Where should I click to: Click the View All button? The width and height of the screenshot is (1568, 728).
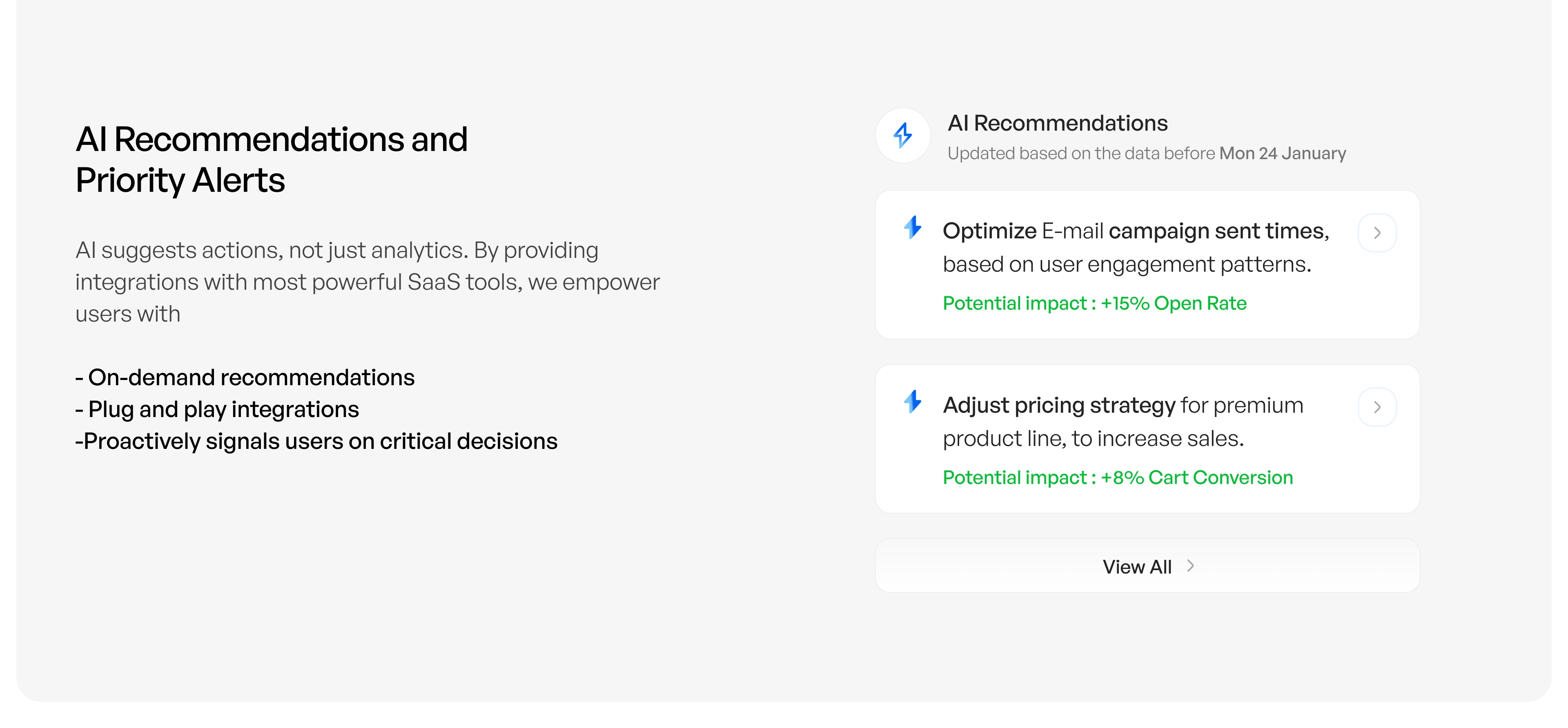pyautogui.click(x=1147, y=566)
